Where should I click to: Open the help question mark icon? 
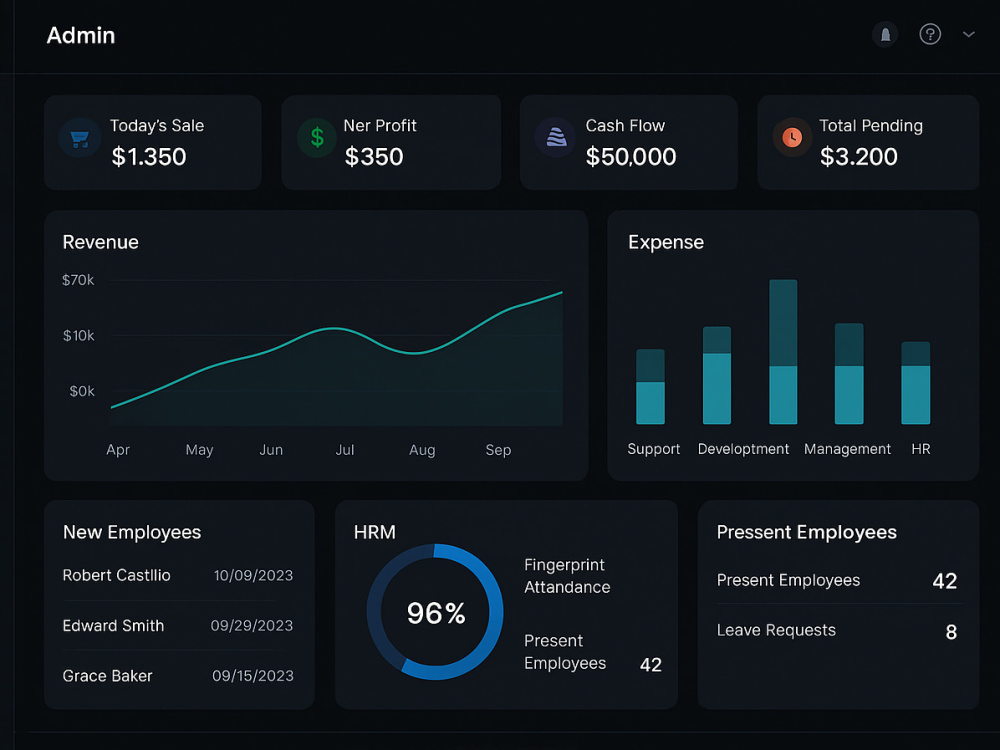pos(930,34)
